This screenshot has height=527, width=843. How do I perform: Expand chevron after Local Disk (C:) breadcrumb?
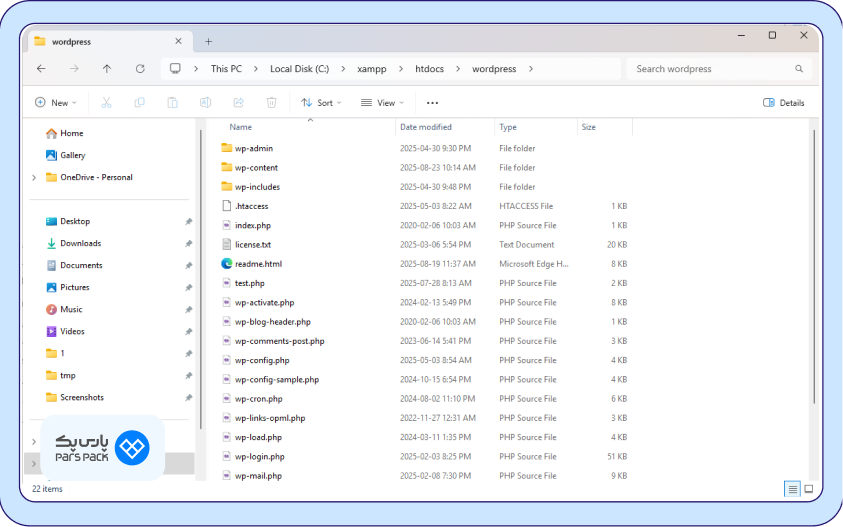pos(343,69)
